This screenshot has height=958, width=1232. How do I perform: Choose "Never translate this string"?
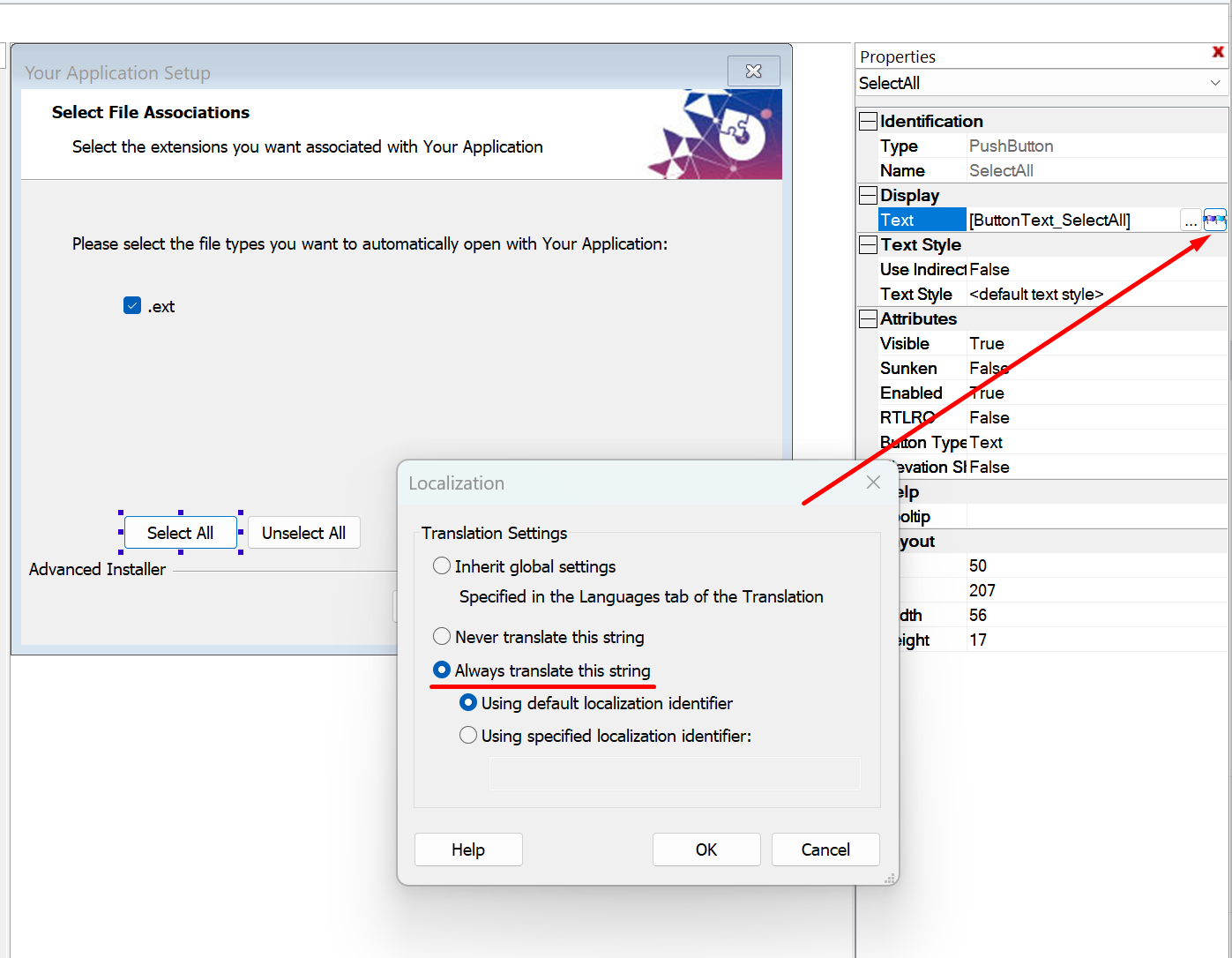(442, 636)
